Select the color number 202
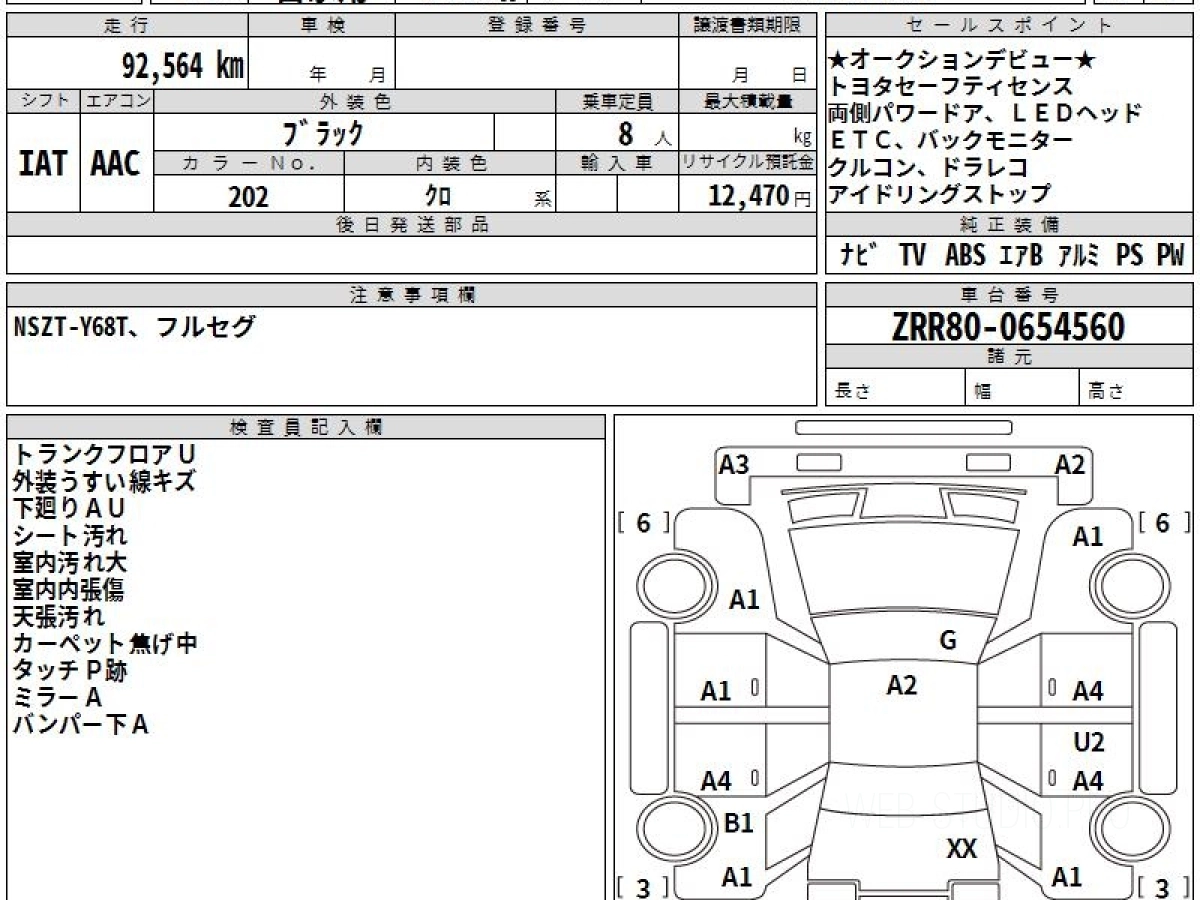The height and width of the screenshot is (900, 1200). [x=248, y=196]
